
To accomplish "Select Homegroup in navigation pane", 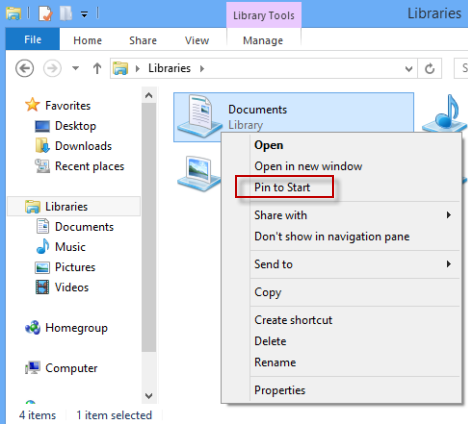I will click(x=76, y=328).
